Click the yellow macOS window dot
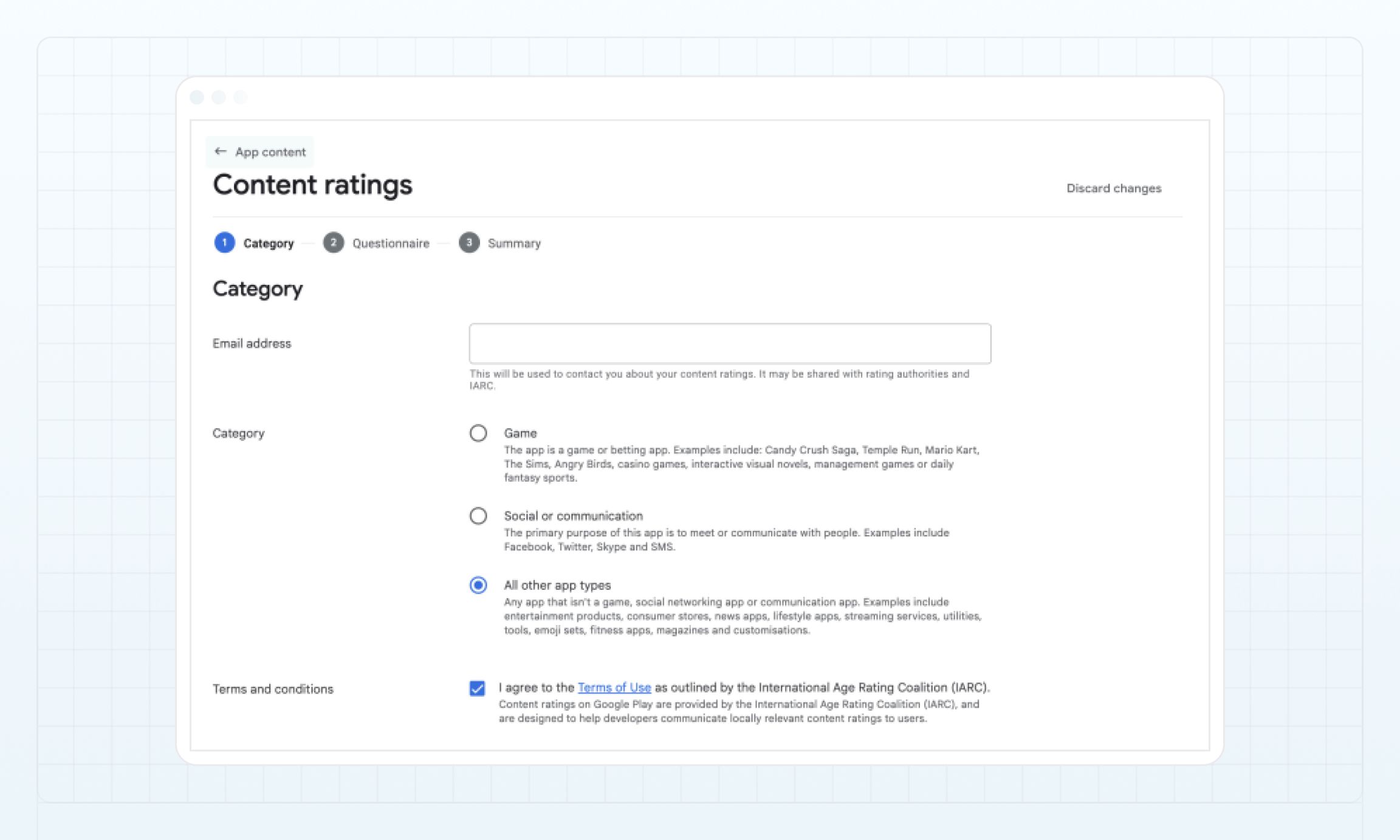The height and width of the screenshot is (840, 1400). [x=218, y=97]
